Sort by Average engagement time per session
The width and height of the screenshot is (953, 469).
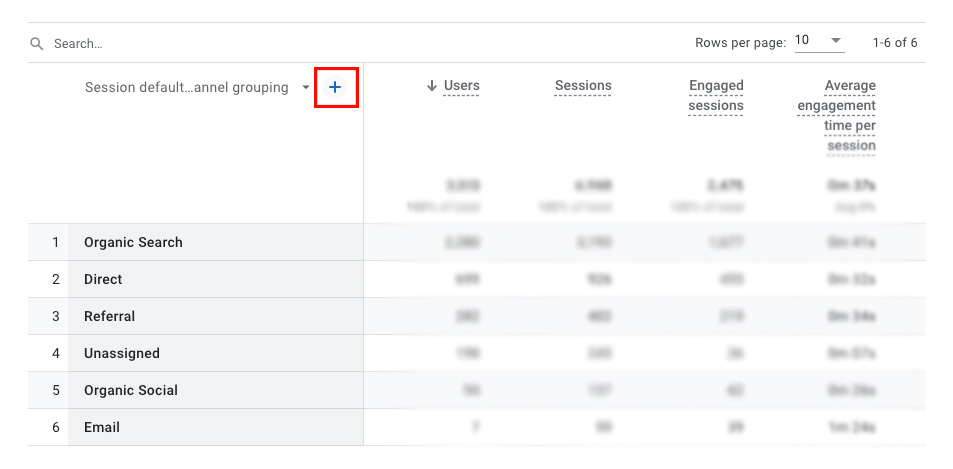click(837, 115)
